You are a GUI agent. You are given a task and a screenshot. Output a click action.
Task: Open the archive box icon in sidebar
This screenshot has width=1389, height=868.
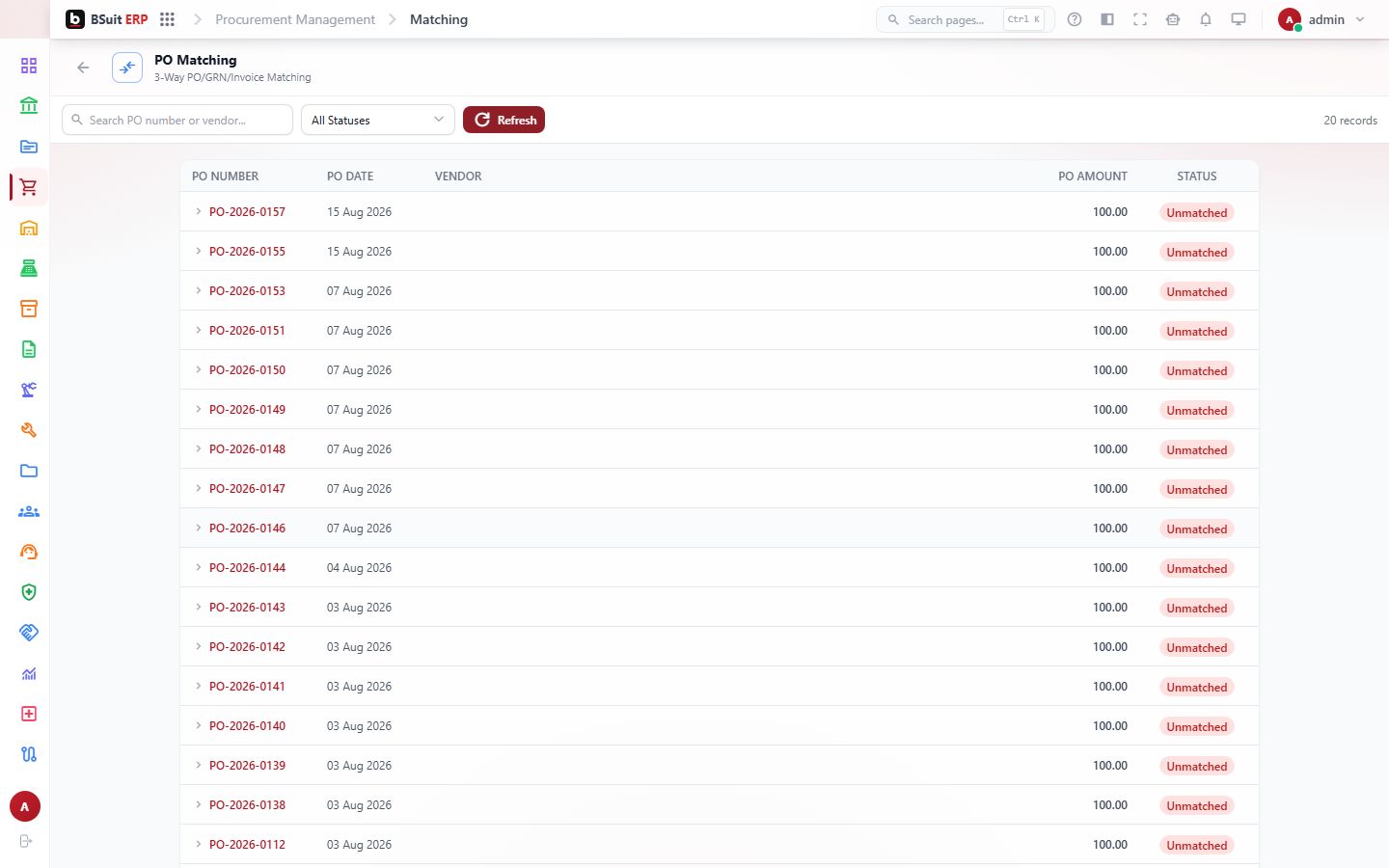click(x=29, y=309)
